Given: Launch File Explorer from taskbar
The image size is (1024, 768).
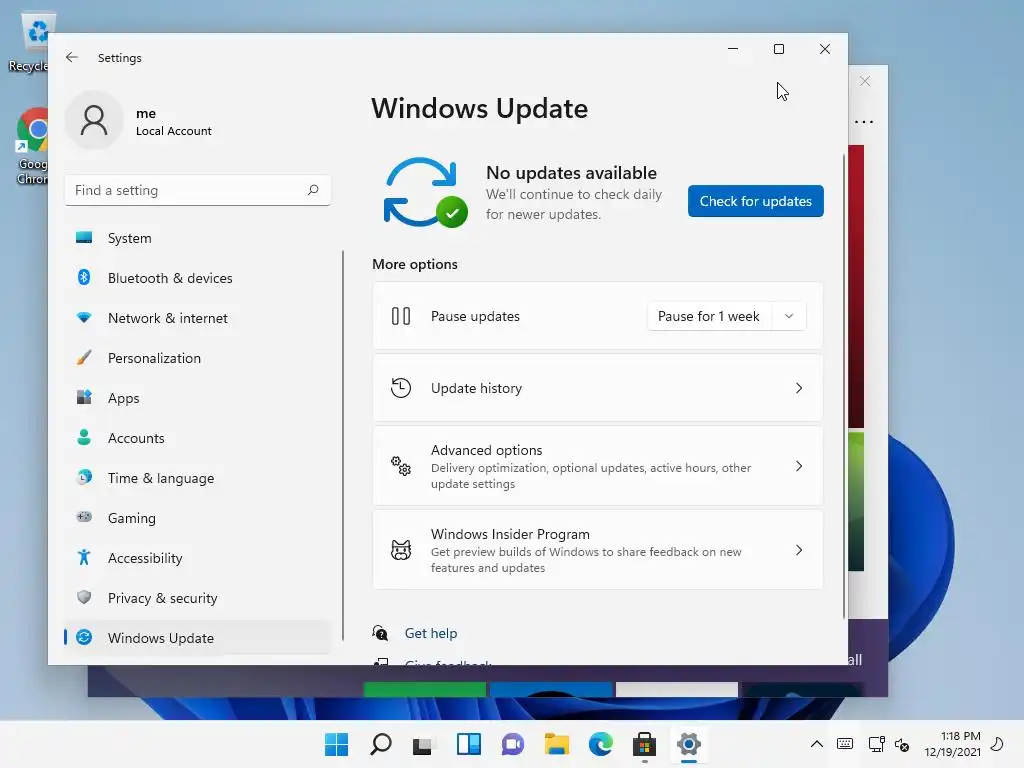Looking at the screenshot, I should coord(556,744).
